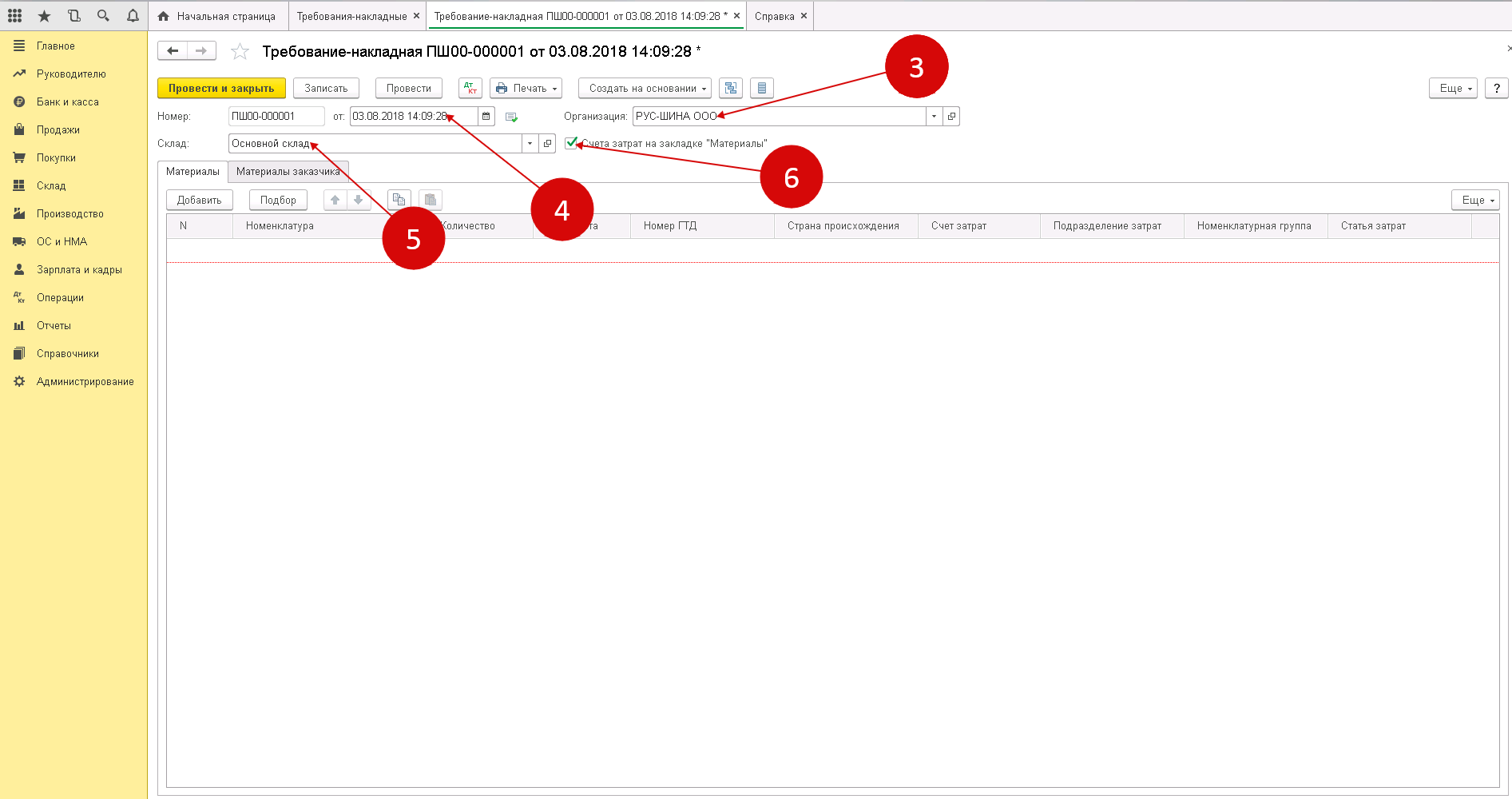
Task: Switch to the 'Требования-накладные' window tab
Action: (351, 16)
